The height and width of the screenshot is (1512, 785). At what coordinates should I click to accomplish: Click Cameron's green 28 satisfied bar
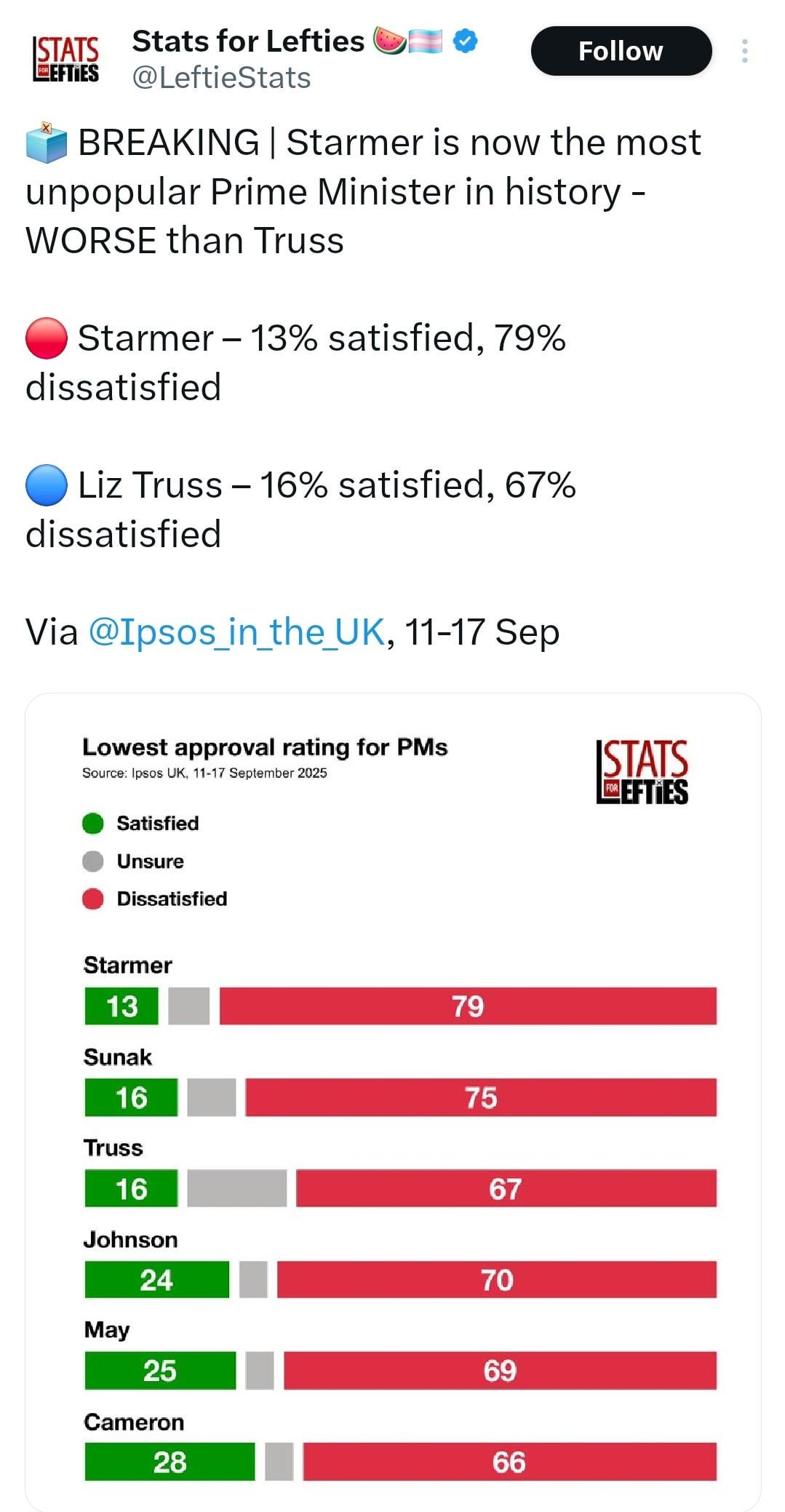coord(170,1462)
